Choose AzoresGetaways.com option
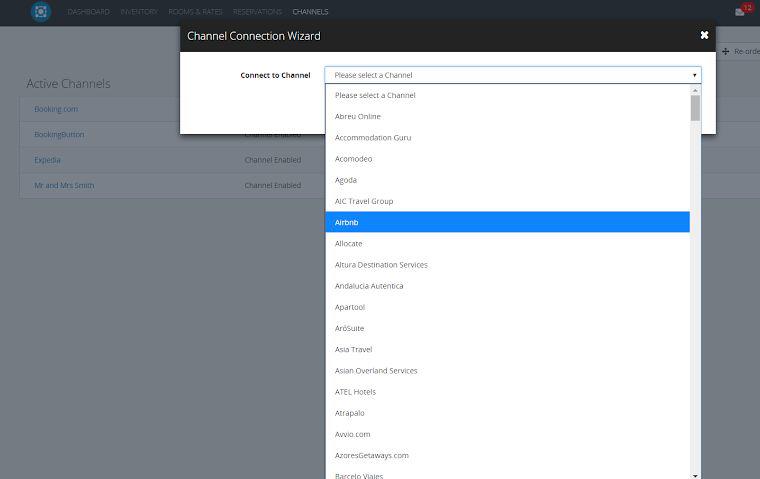 (x=507, y=456)
